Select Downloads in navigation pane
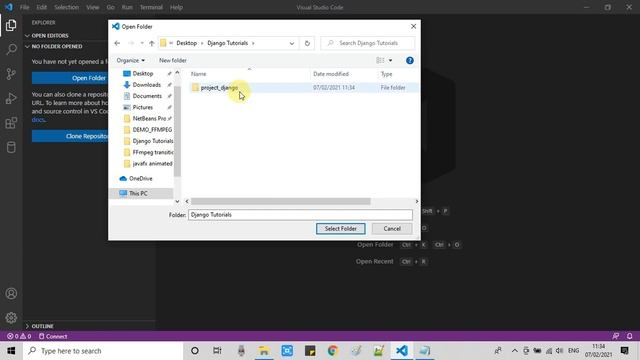 (x=147, y=84)
